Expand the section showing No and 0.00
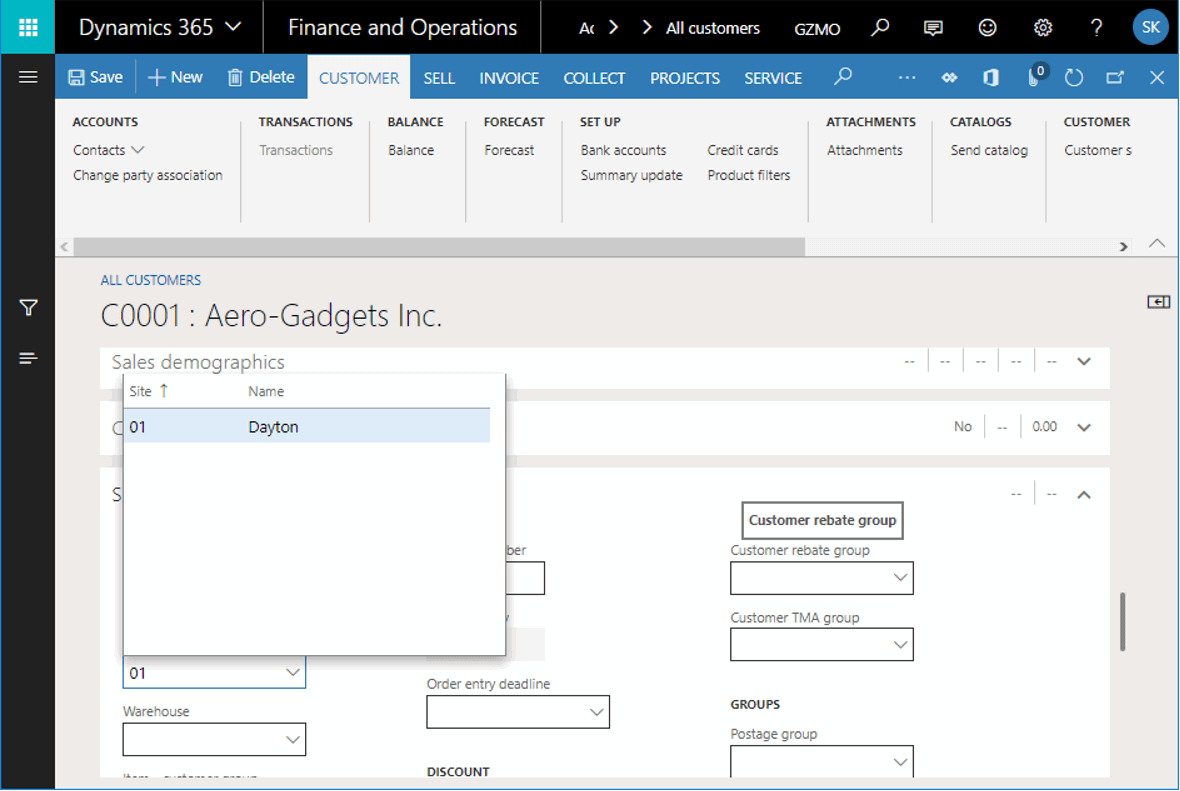 click(x=1084, y=427)
